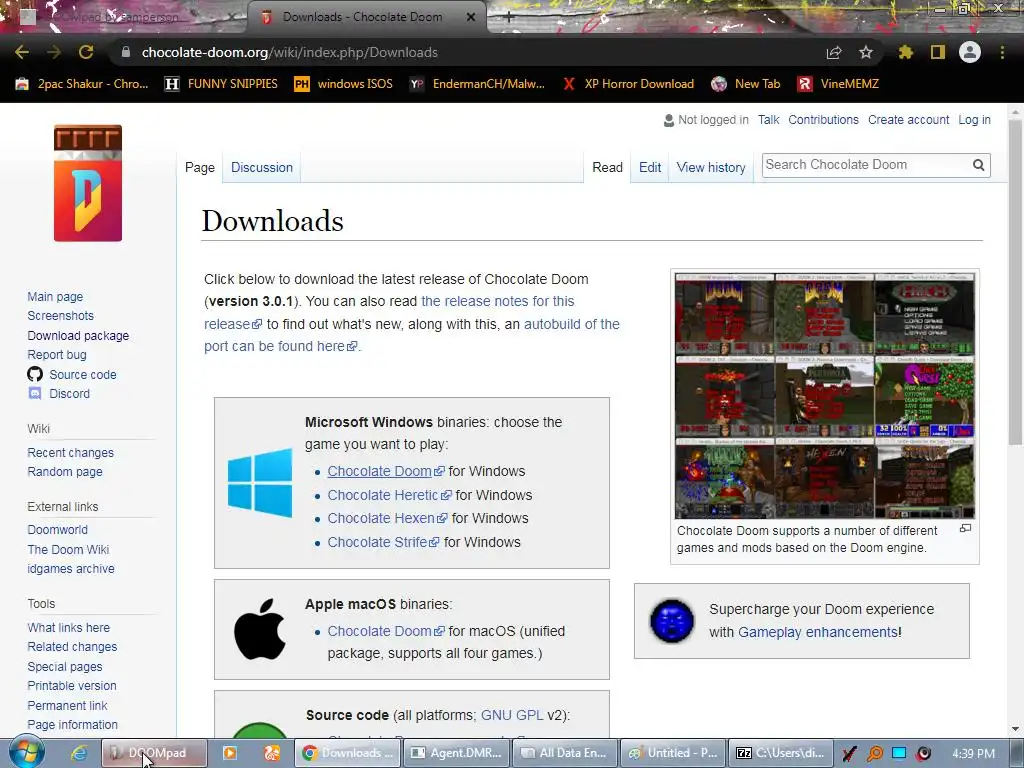Select the Read tab

(x=607, y=167)
